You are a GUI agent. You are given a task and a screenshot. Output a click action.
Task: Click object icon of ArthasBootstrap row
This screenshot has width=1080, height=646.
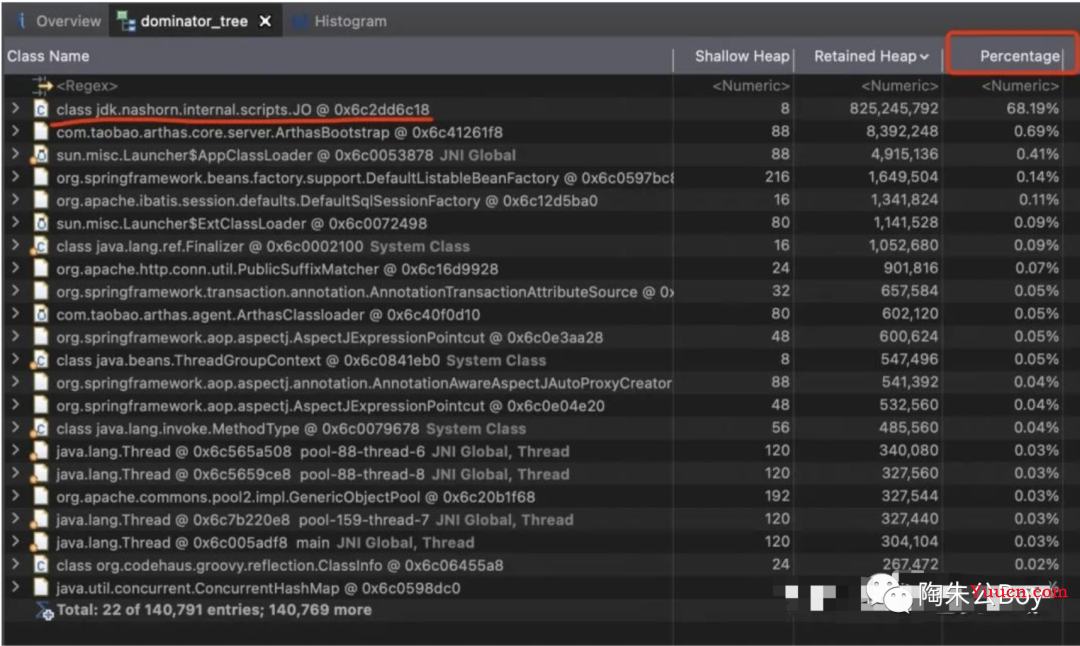pyautogui.click(x=41, y=132)
